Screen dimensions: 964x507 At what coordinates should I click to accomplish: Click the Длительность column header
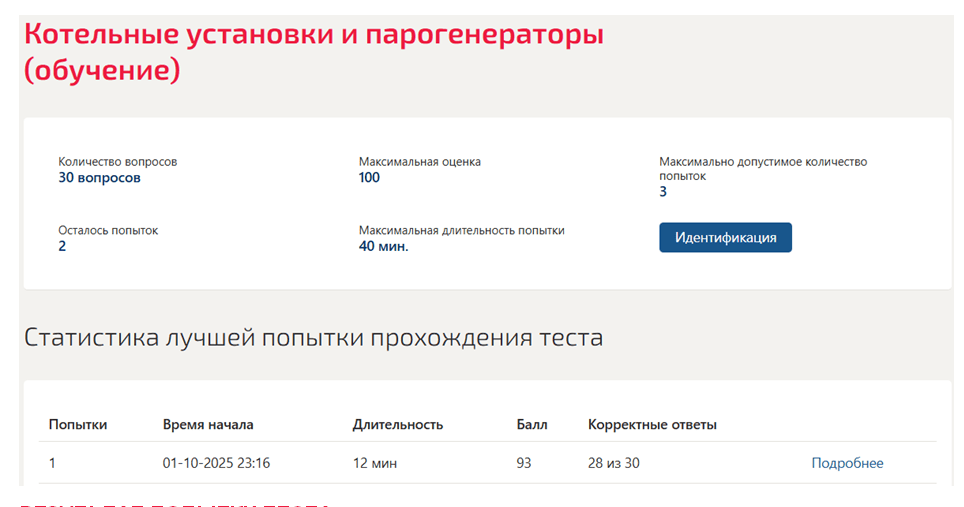pos(398,425)
